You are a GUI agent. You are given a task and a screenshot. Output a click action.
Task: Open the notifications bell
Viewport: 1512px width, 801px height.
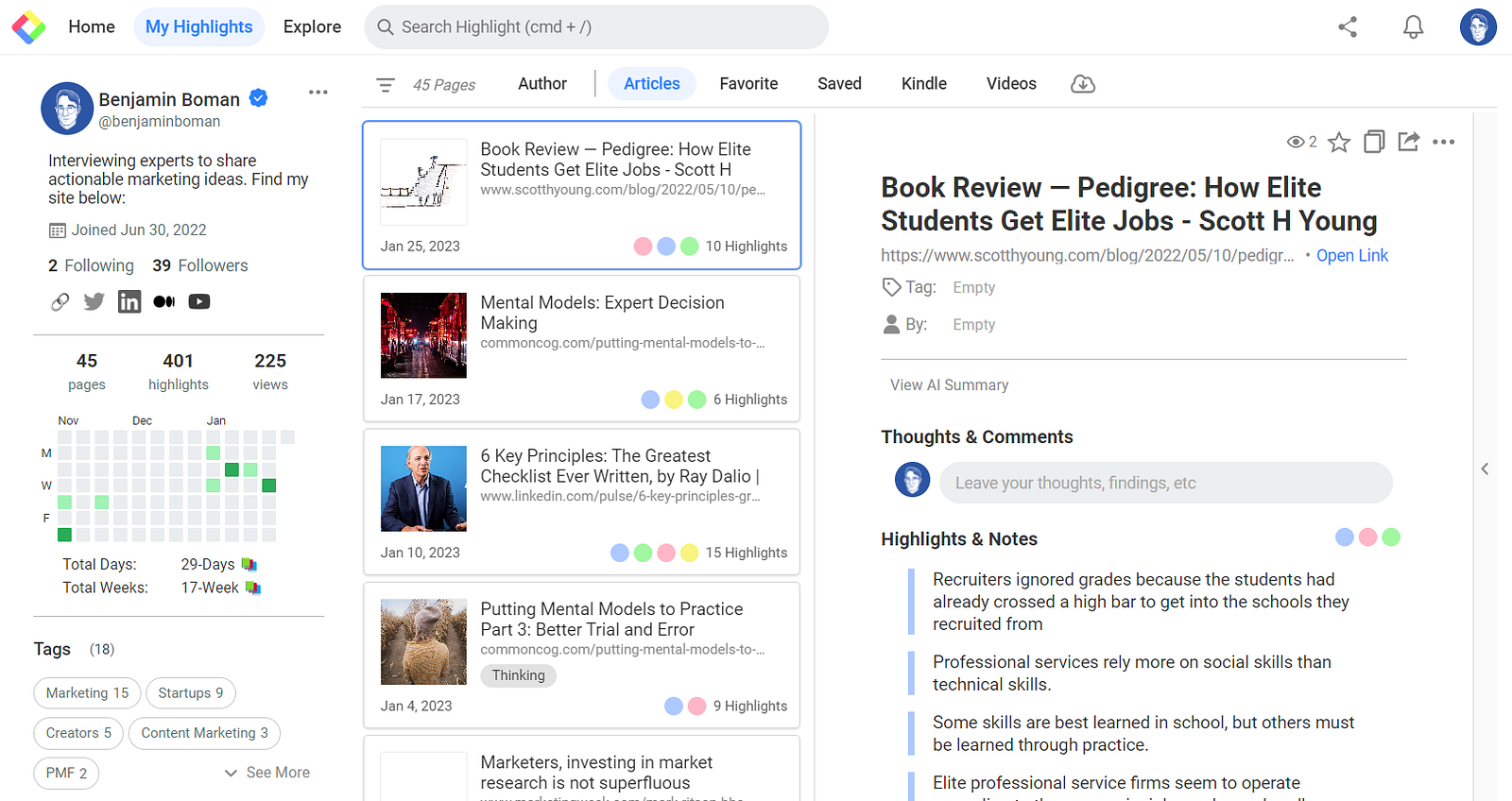pos(1413,27)
